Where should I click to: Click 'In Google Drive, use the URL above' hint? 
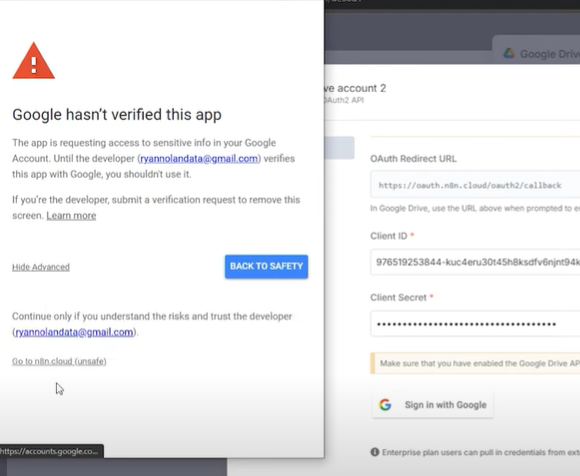(475, 209)
